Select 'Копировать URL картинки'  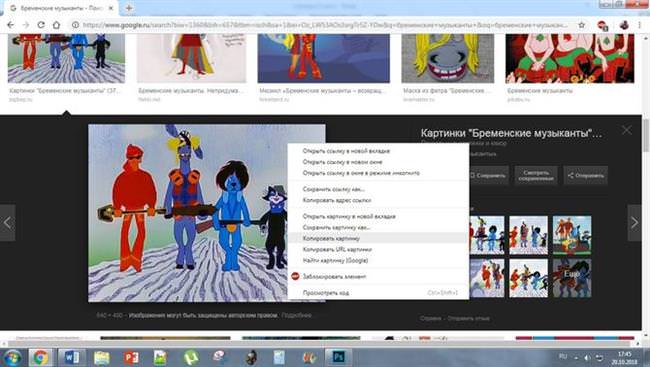pos(337,250)
